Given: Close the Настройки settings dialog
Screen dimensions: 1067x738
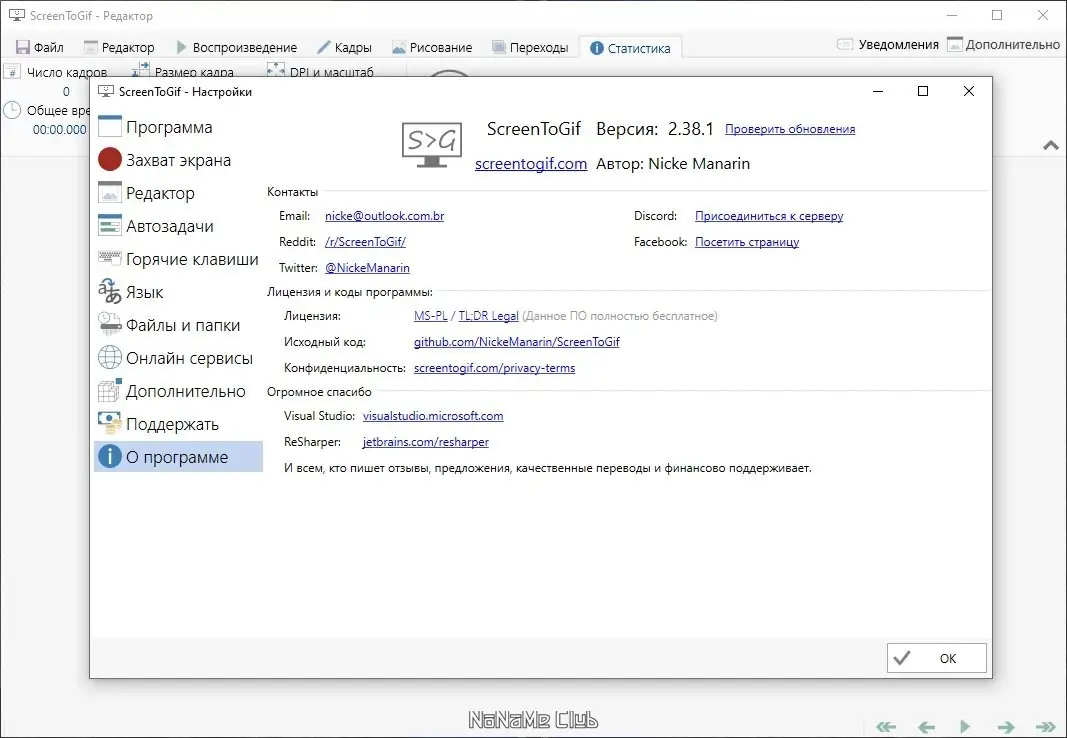Looking at the screenshot, I should 969,91.
